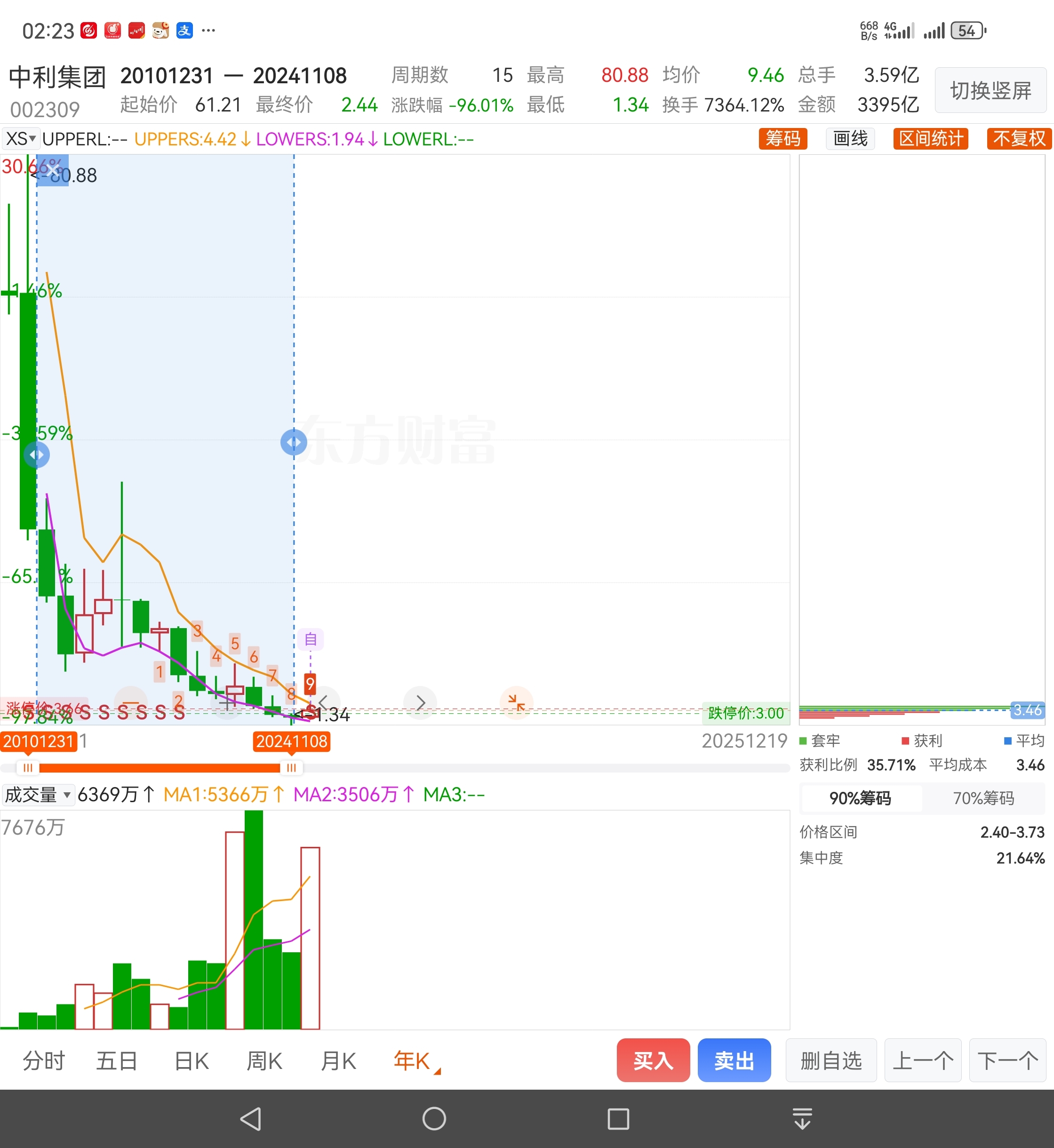The image size is (1054, 1148).
Task: Toggle the 筹码 chip distribution panel
Action: (x=783, y=139)
